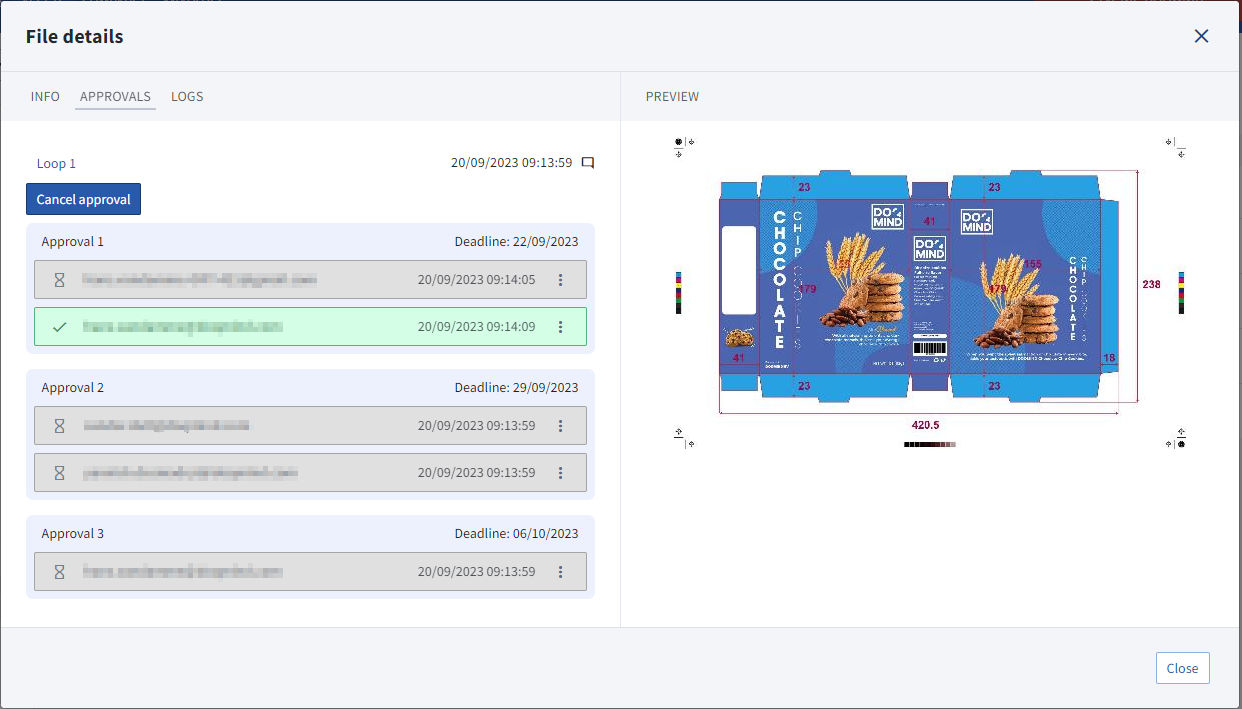Click hourglass icon in Approval 3 row

59,572
